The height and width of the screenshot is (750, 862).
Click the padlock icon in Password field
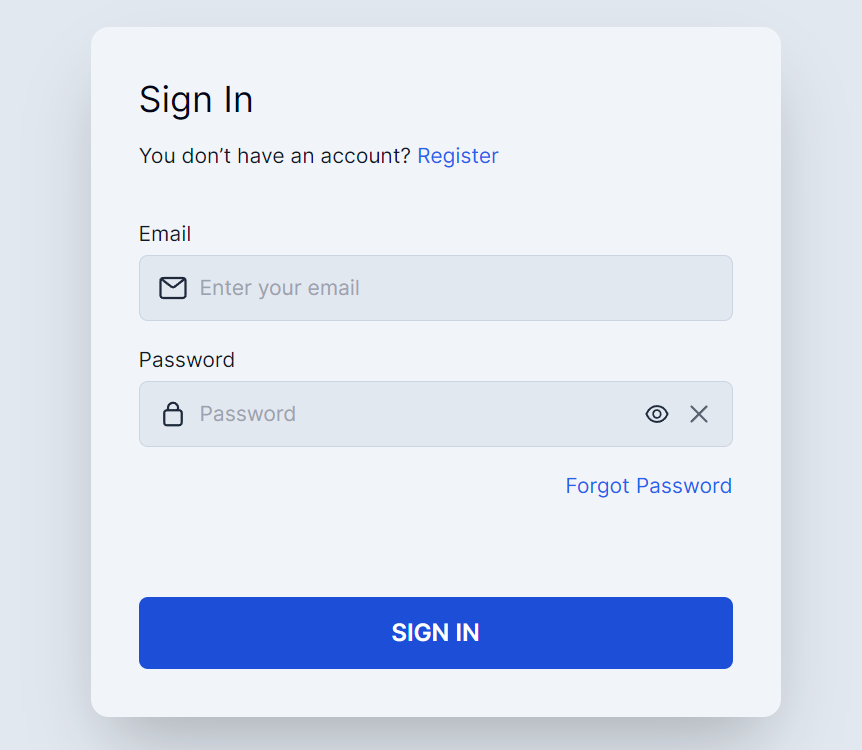[x=173, y=414]
